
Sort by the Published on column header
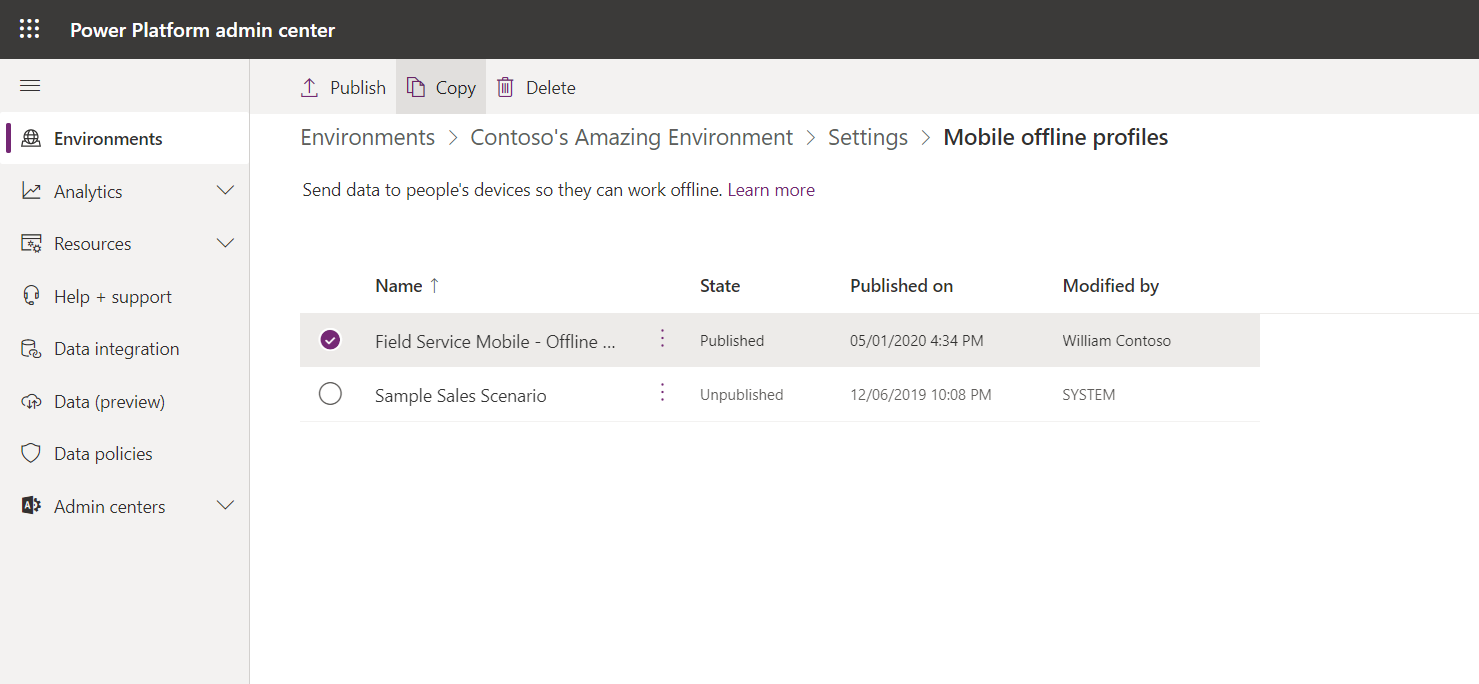click(901, 286)
